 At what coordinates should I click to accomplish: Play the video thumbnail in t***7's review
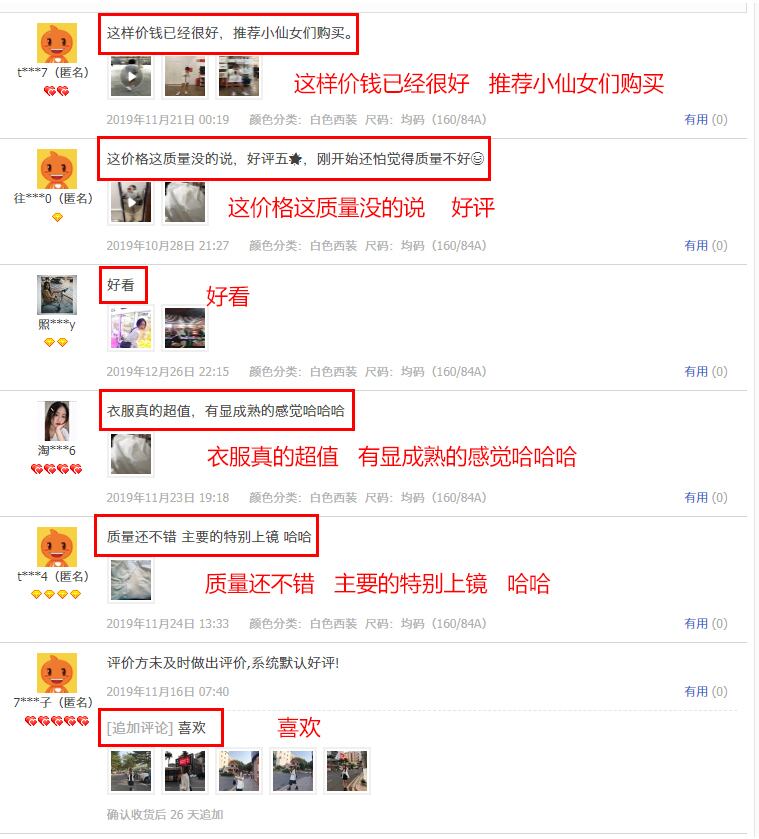click(x=131, y=77)
